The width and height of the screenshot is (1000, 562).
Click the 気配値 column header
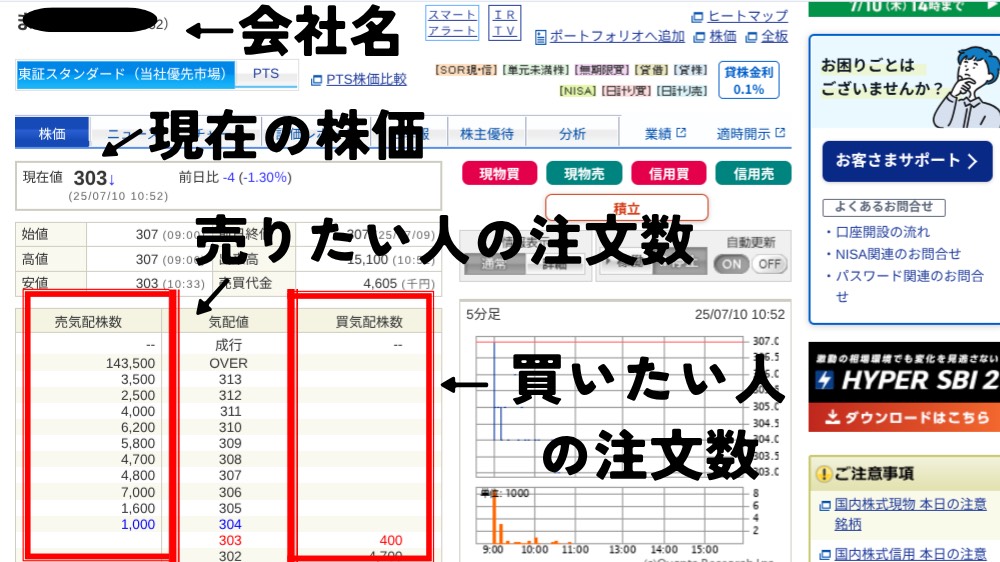coord(228,322)
